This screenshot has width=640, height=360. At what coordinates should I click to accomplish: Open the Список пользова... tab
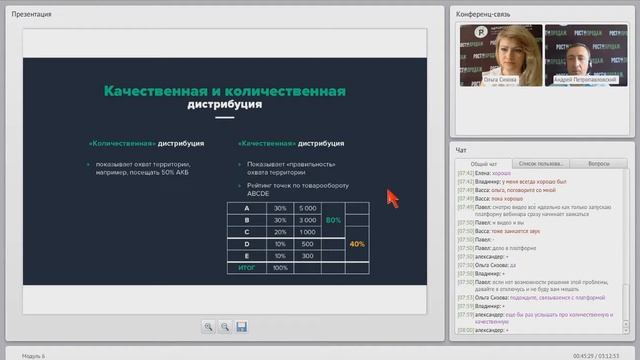541,164
